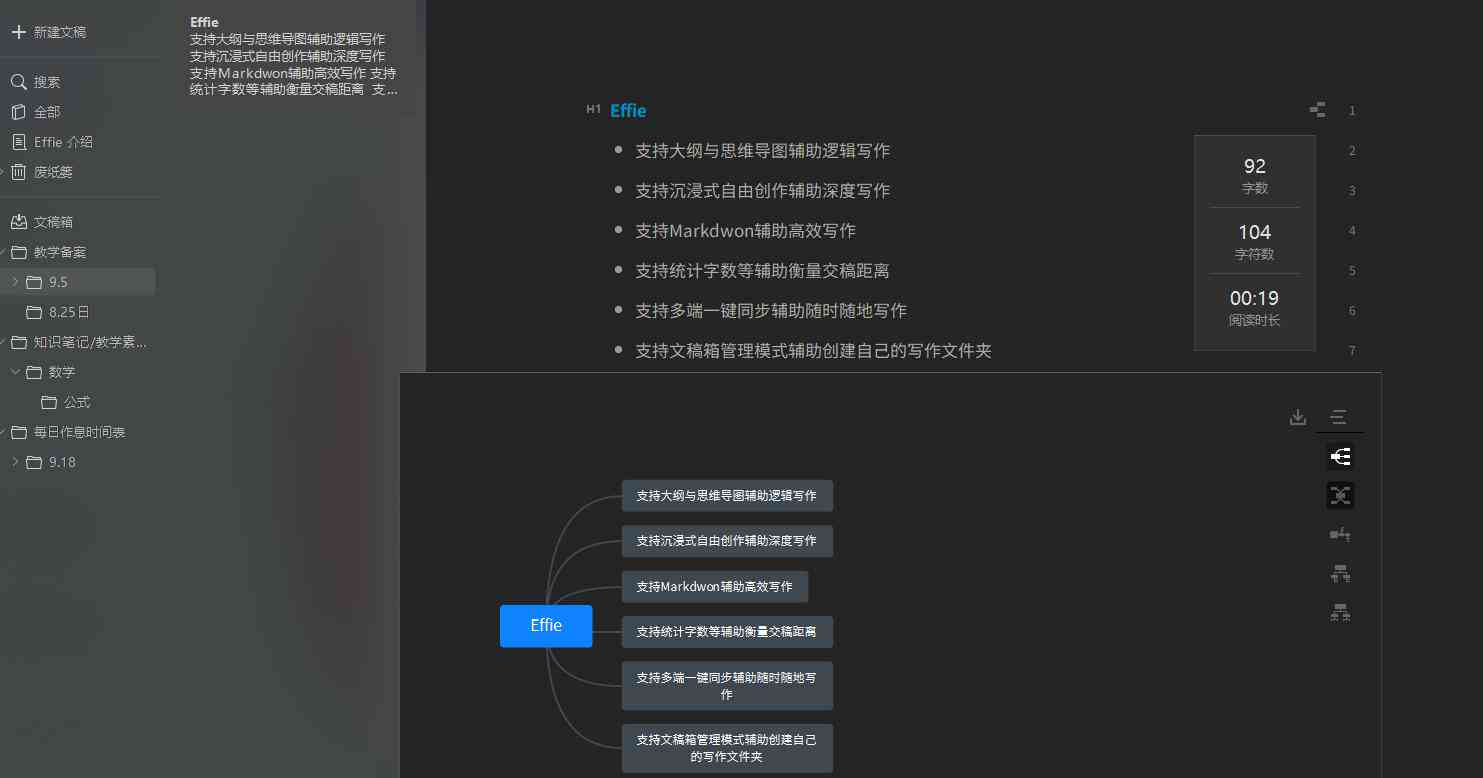
Task: Select the third timeline-style mind map layout
Action: coord(1340,535)
